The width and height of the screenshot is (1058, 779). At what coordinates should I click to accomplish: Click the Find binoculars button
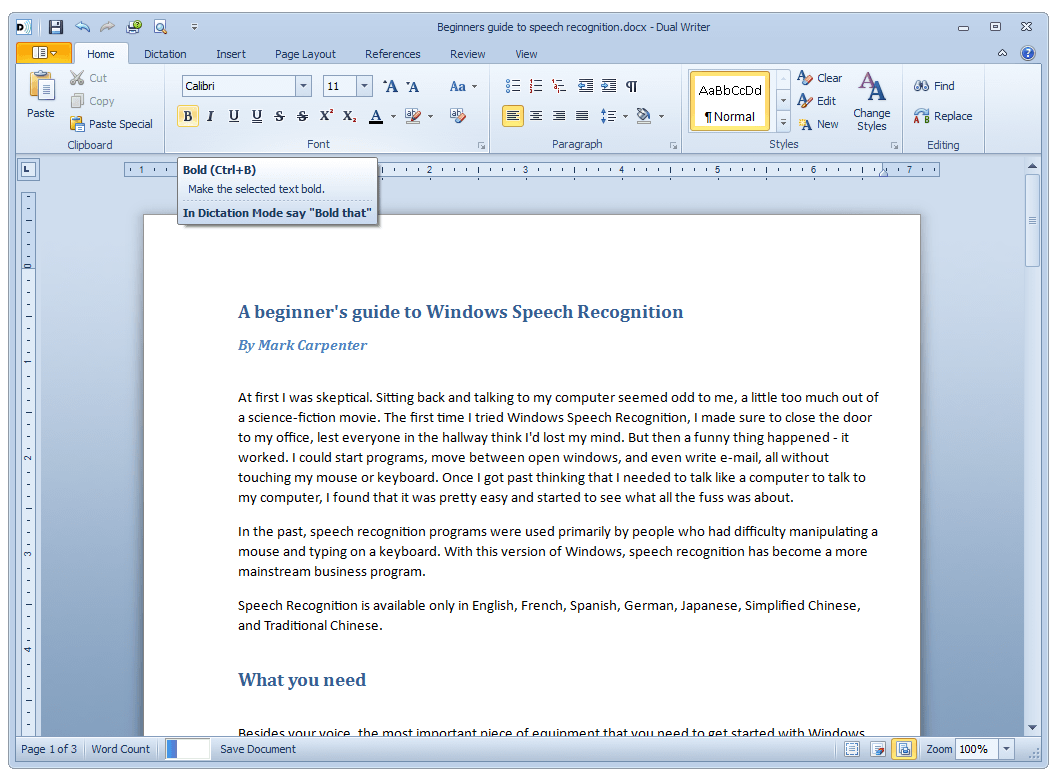[x=935, y=86]
